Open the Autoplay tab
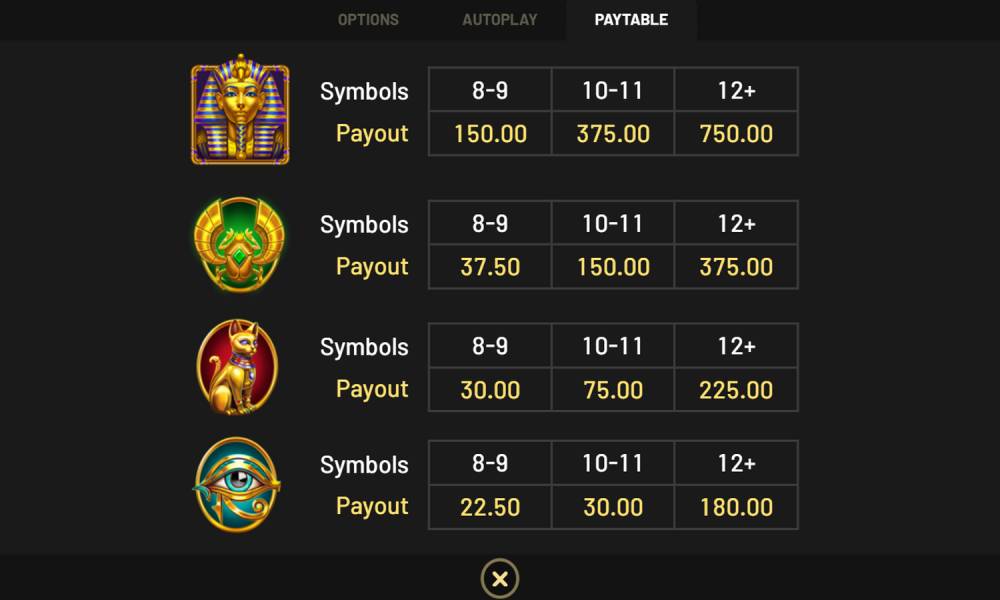Image resolution: width=1000 pixels, height=600 pixels. pos(499,20)
